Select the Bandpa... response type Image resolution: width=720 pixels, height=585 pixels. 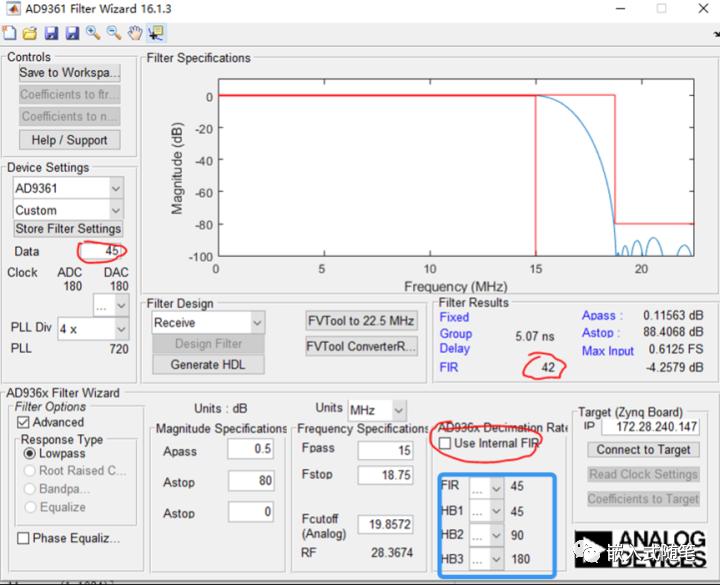tap(29, 489)
